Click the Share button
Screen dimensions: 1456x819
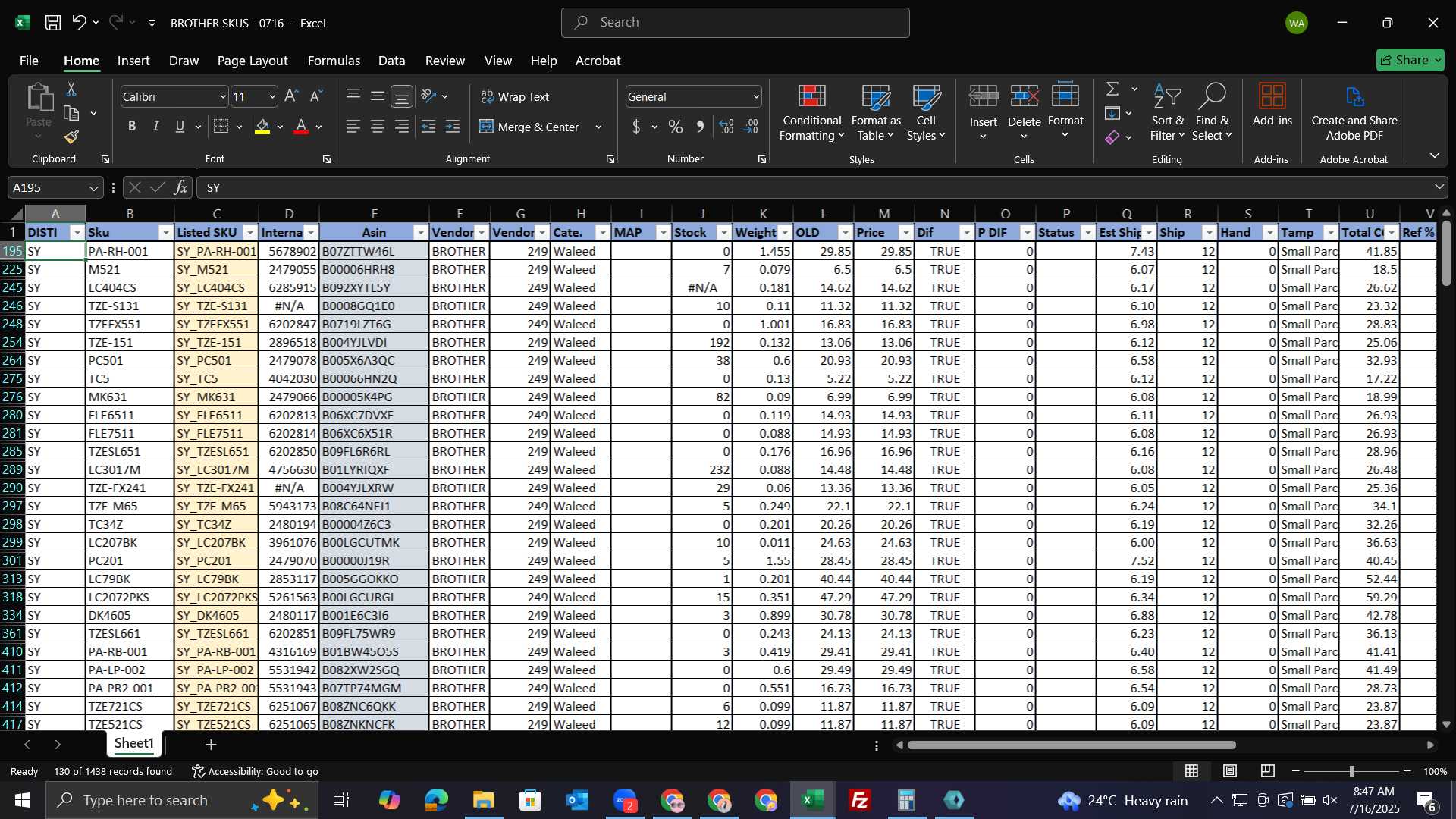1410,60
